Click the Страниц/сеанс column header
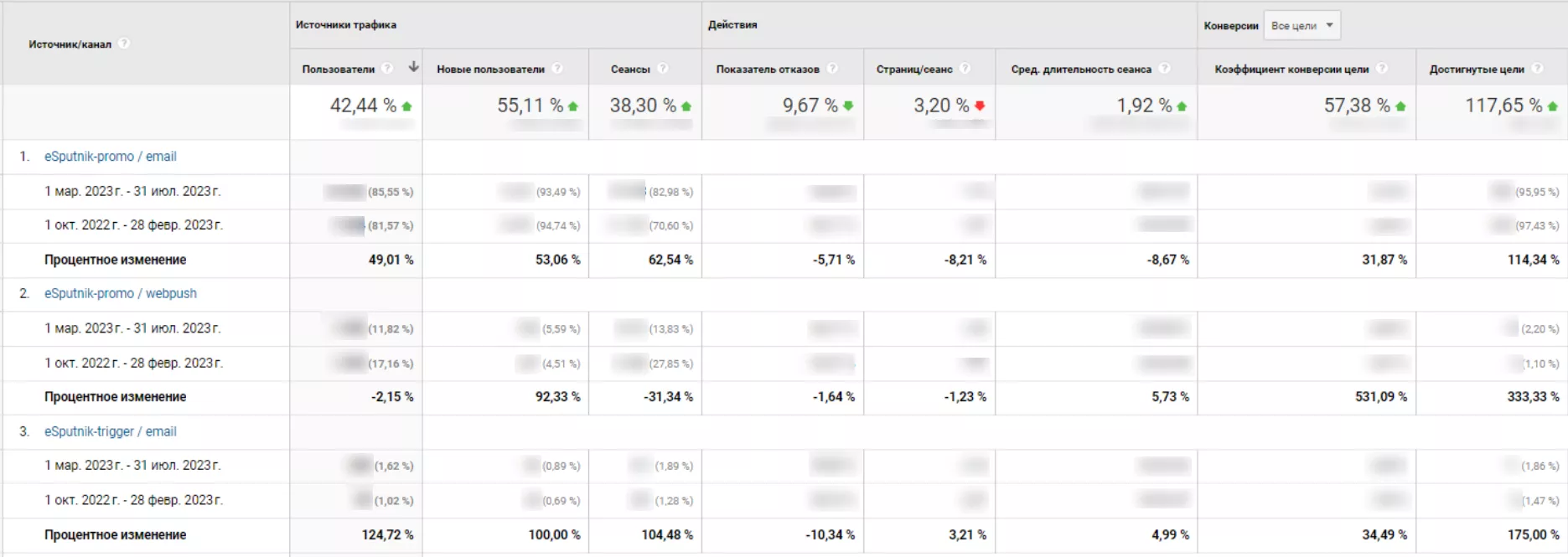This screenshot has height=557, width=1568. click(x=913, y=70)
